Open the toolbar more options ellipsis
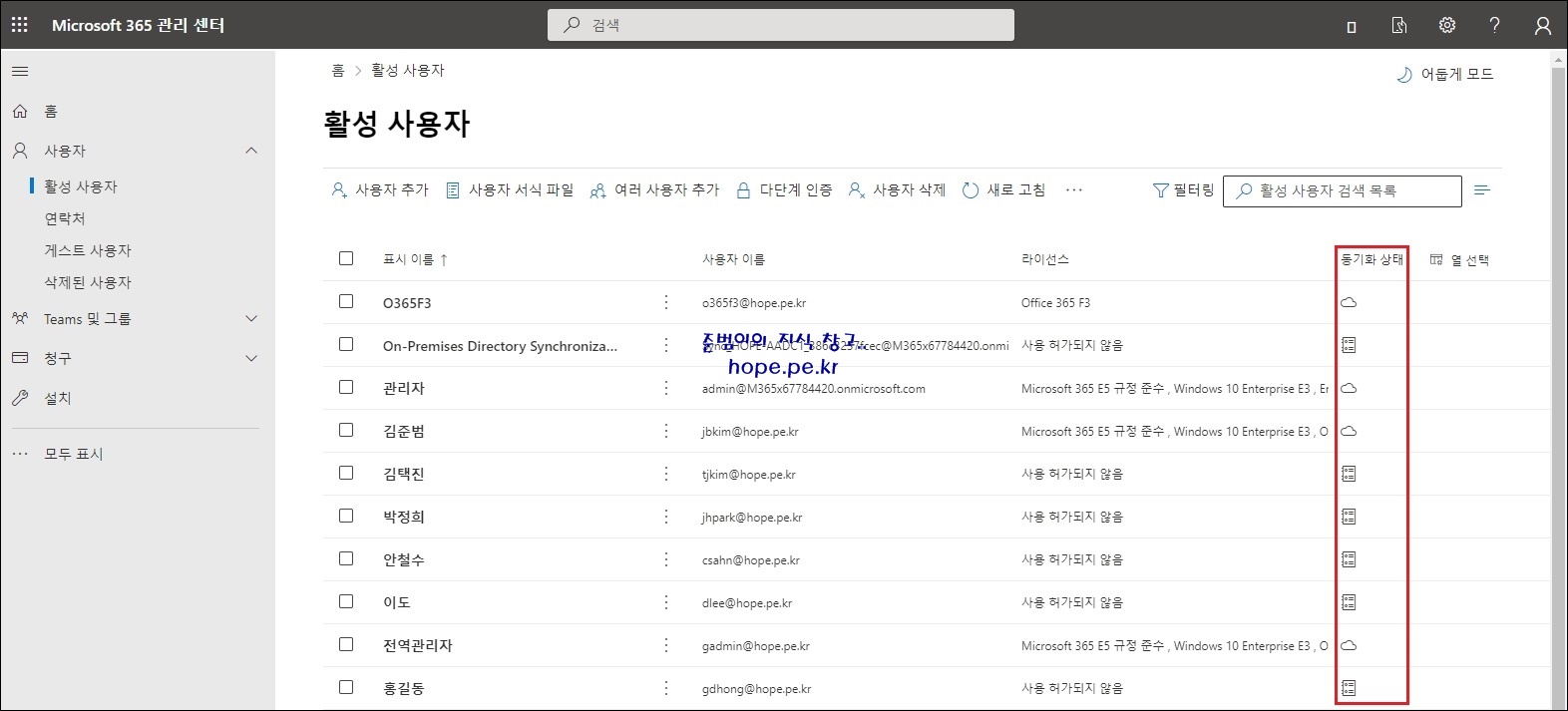The width and height of the screenshot is (1568, 711). point(1073,190)
